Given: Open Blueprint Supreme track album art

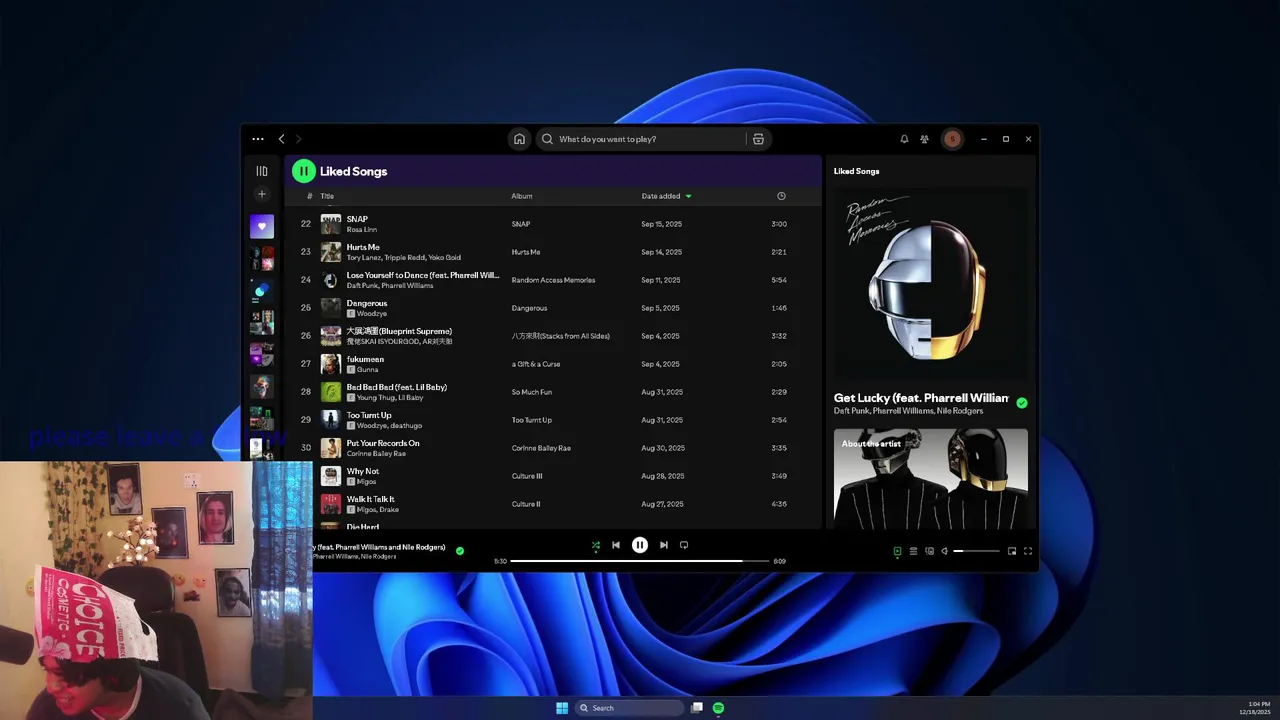Looking at the screenshot, I should tap(331, 336).
